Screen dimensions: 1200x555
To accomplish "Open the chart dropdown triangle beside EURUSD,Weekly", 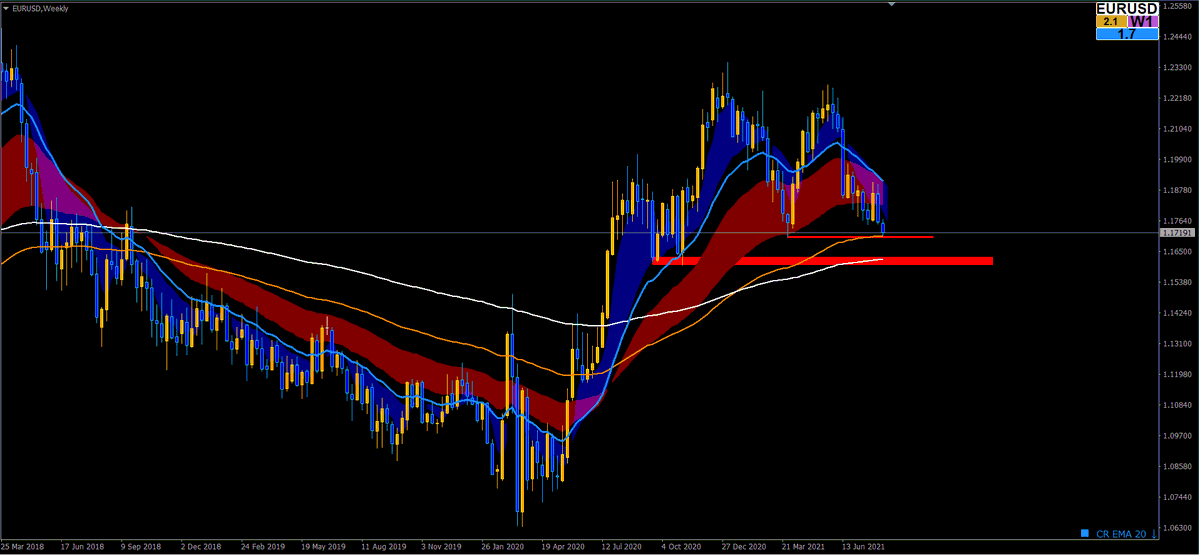I will click(5, 8).
